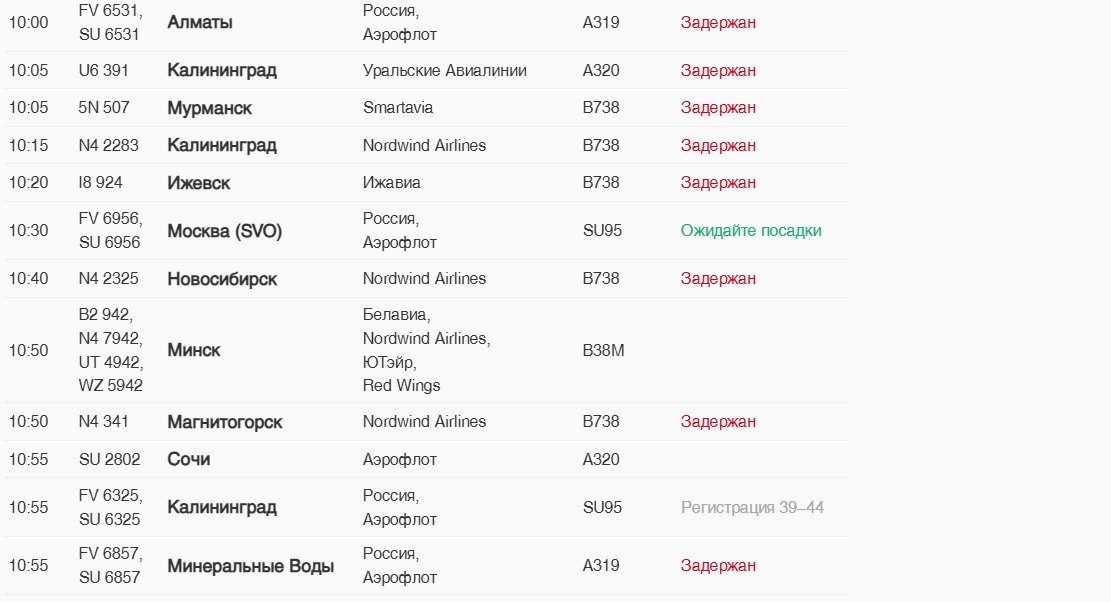
Task: Click flight number 5N 507
Action: point(104,108)
